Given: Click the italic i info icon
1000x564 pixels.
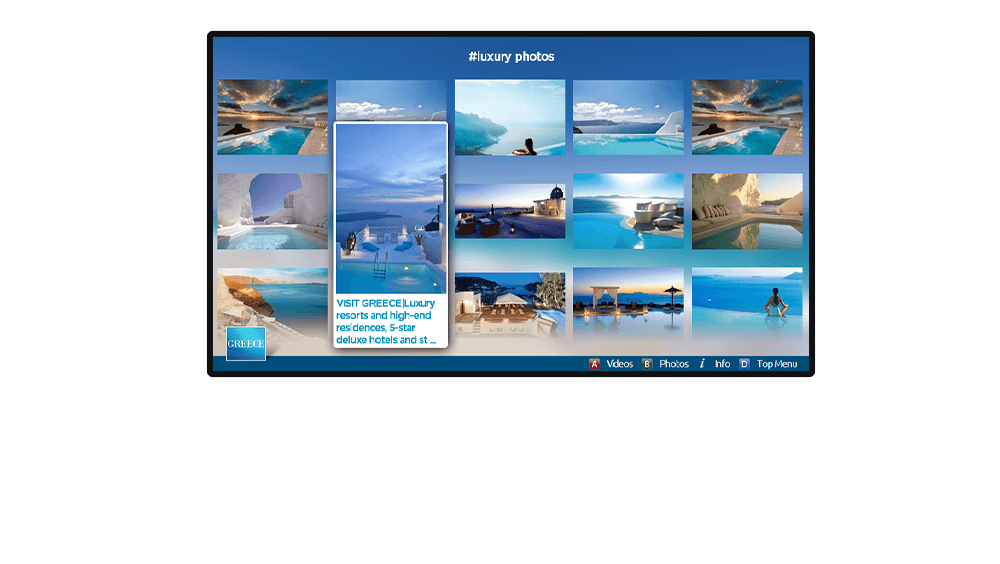Looking at the screenshot, I should pyautogui.click(x=702, y=364).
